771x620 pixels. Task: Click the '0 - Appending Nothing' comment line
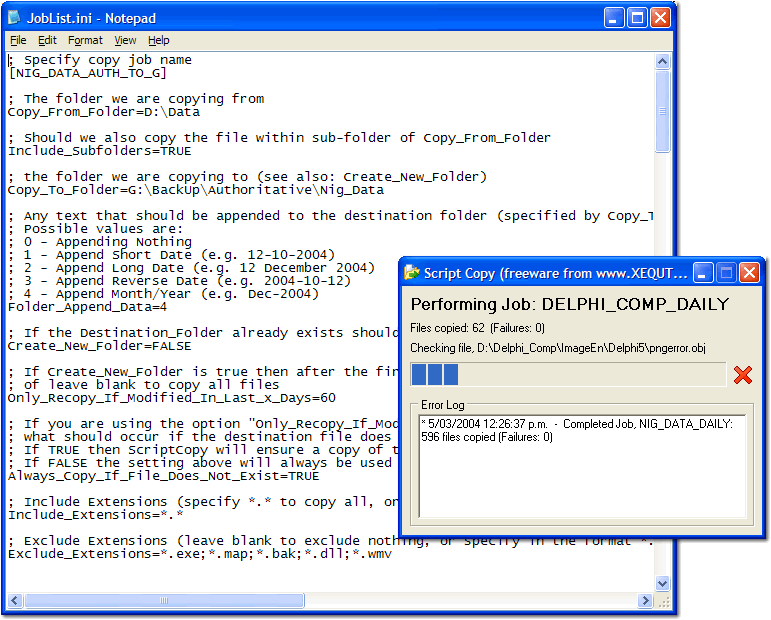[100, 242]
